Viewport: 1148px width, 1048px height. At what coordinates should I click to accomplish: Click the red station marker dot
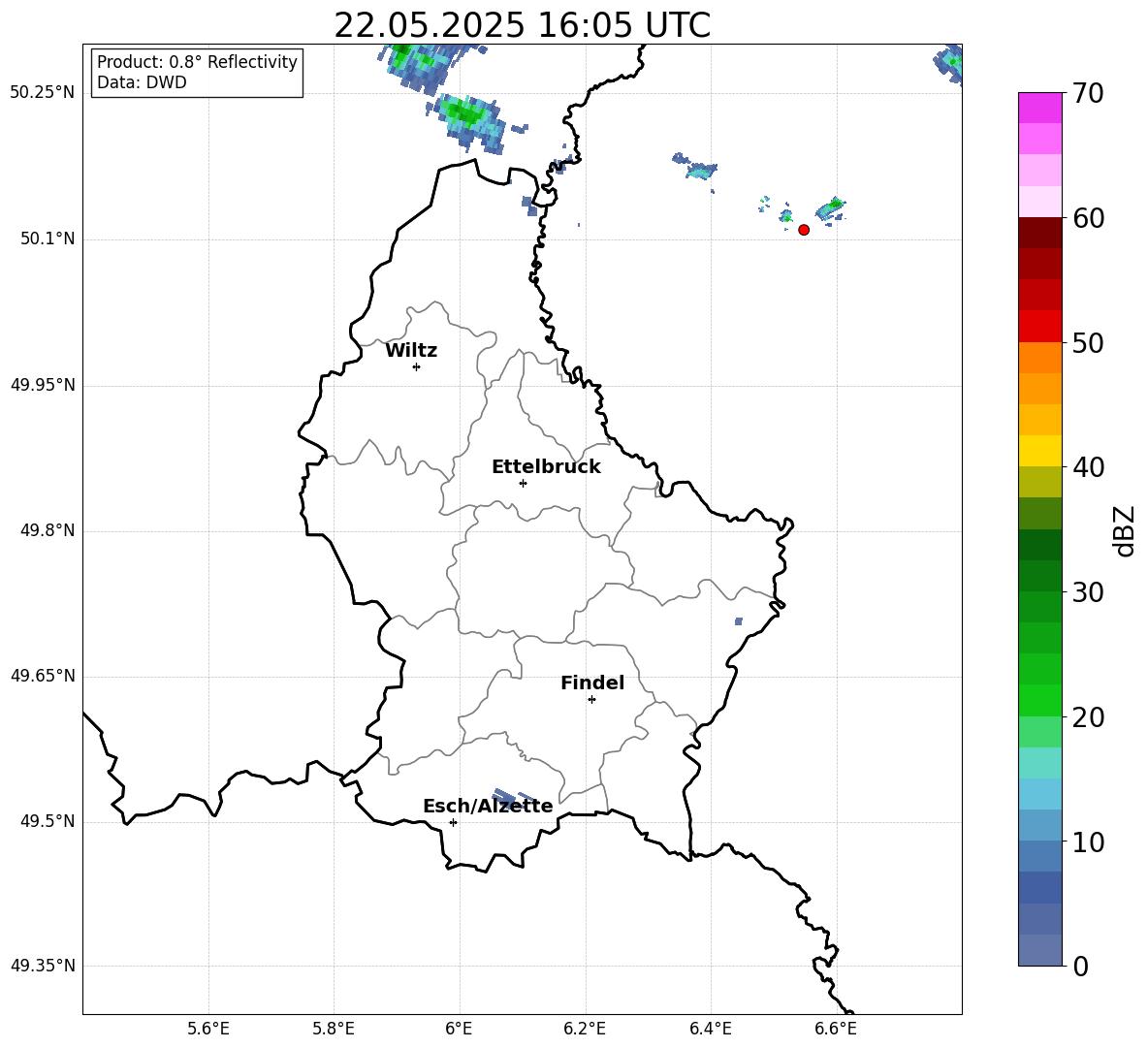pos(803,230)
